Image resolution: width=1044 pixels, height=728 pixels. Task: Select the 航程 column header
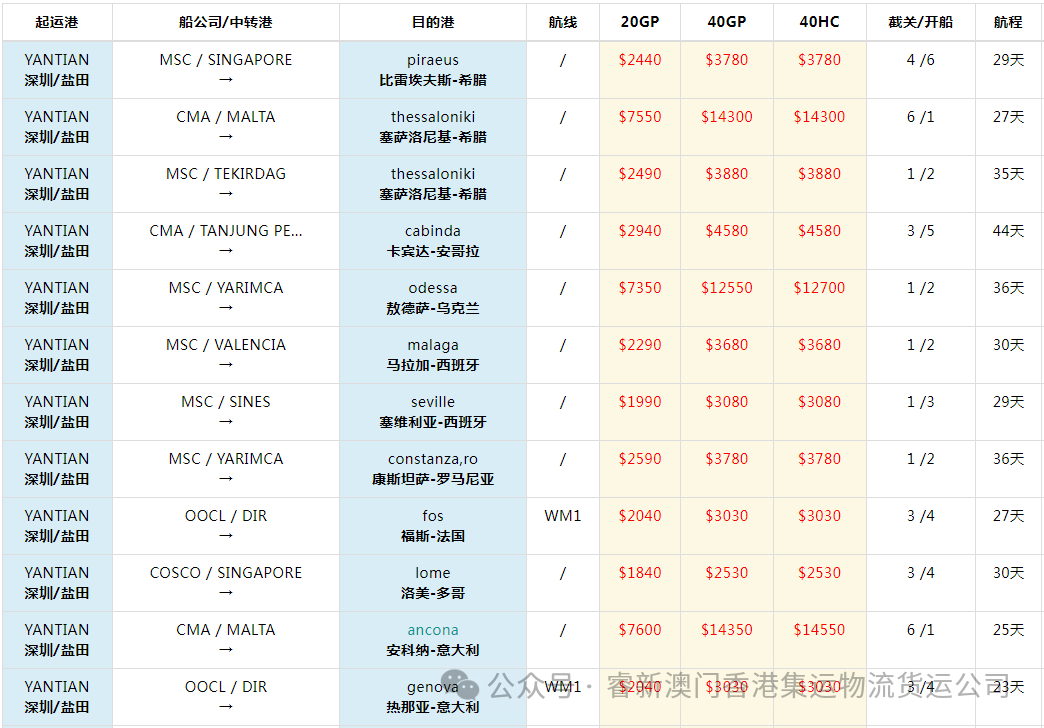1008,23
